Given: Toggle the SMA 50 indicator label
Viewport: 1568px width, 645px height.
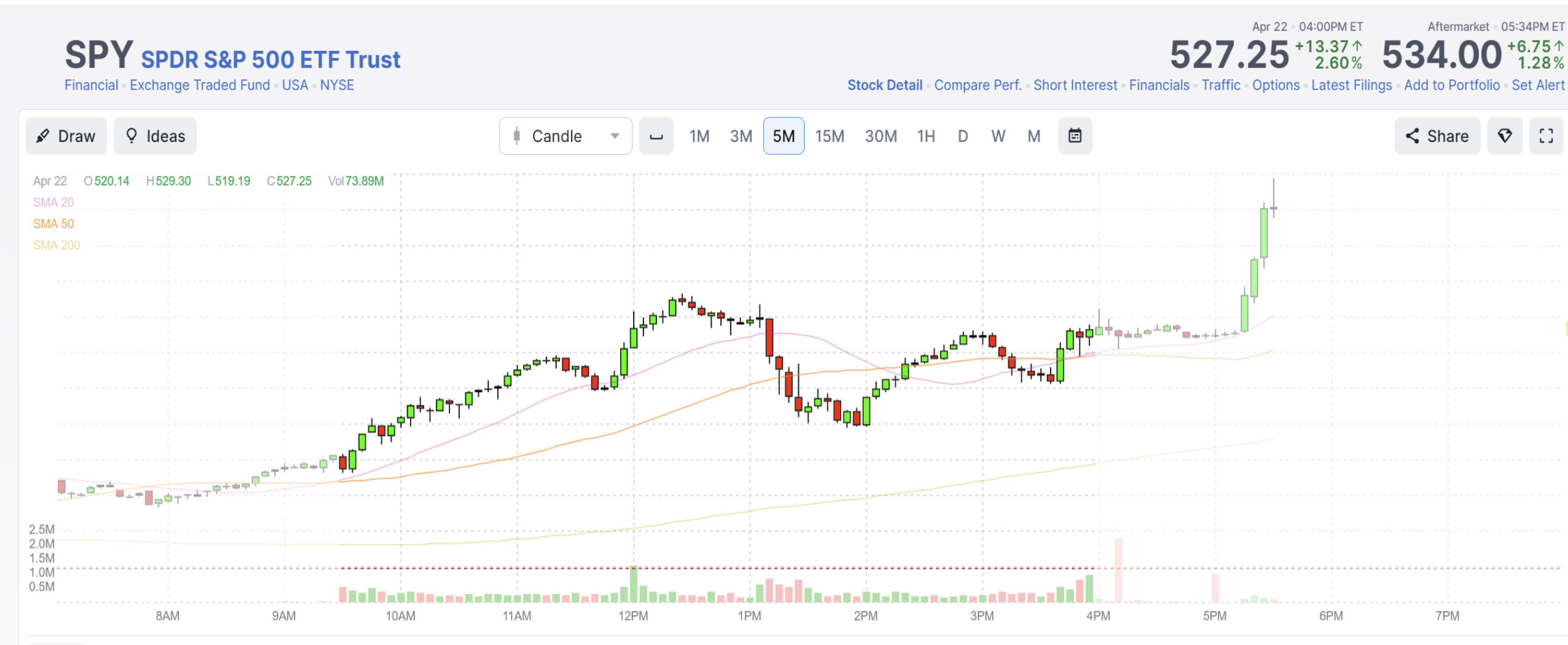Looking at the screenshot, I should tap(53, 224).
